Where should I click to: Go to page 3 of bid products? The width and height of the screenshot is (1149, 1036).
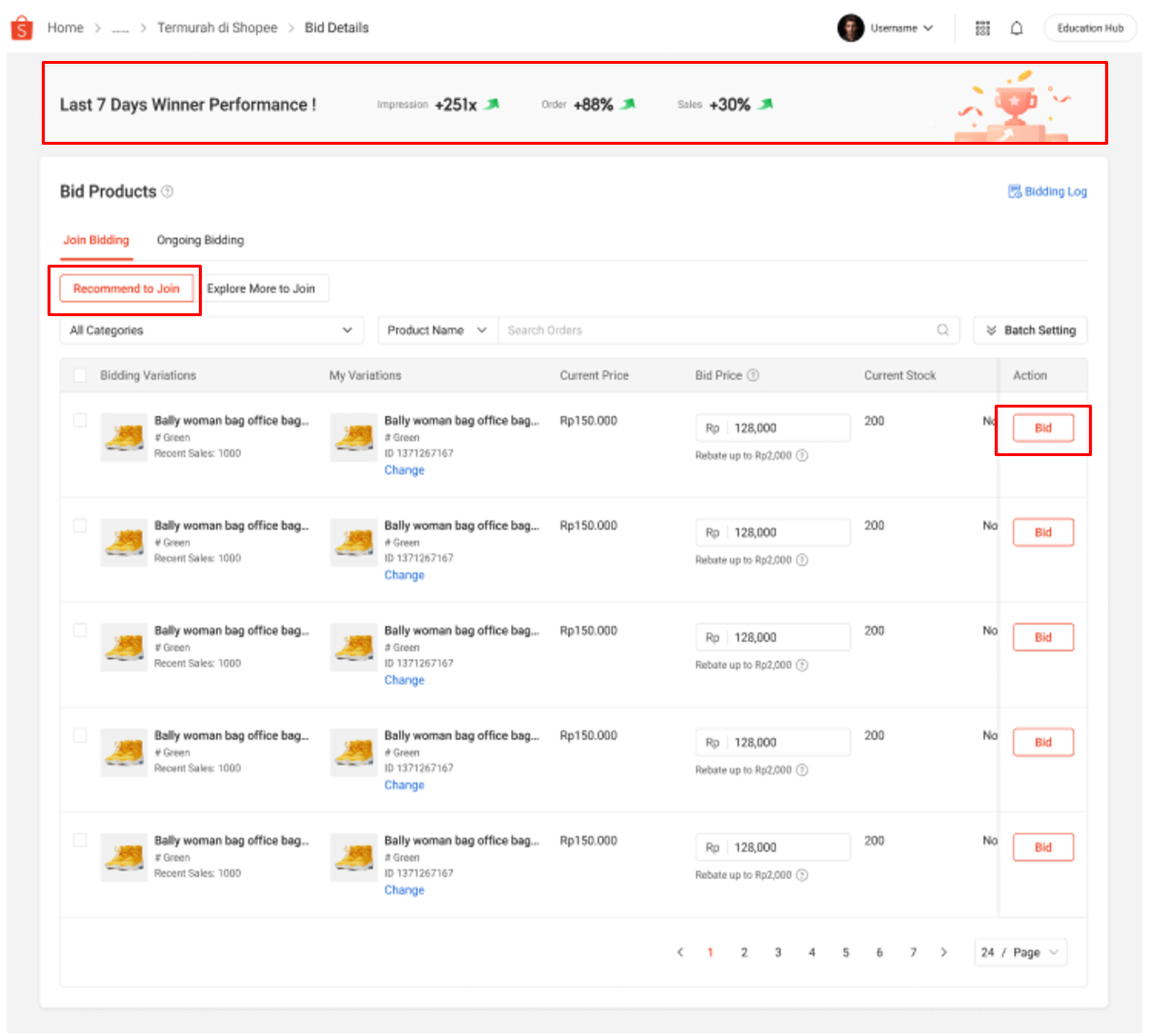[778, 952]
